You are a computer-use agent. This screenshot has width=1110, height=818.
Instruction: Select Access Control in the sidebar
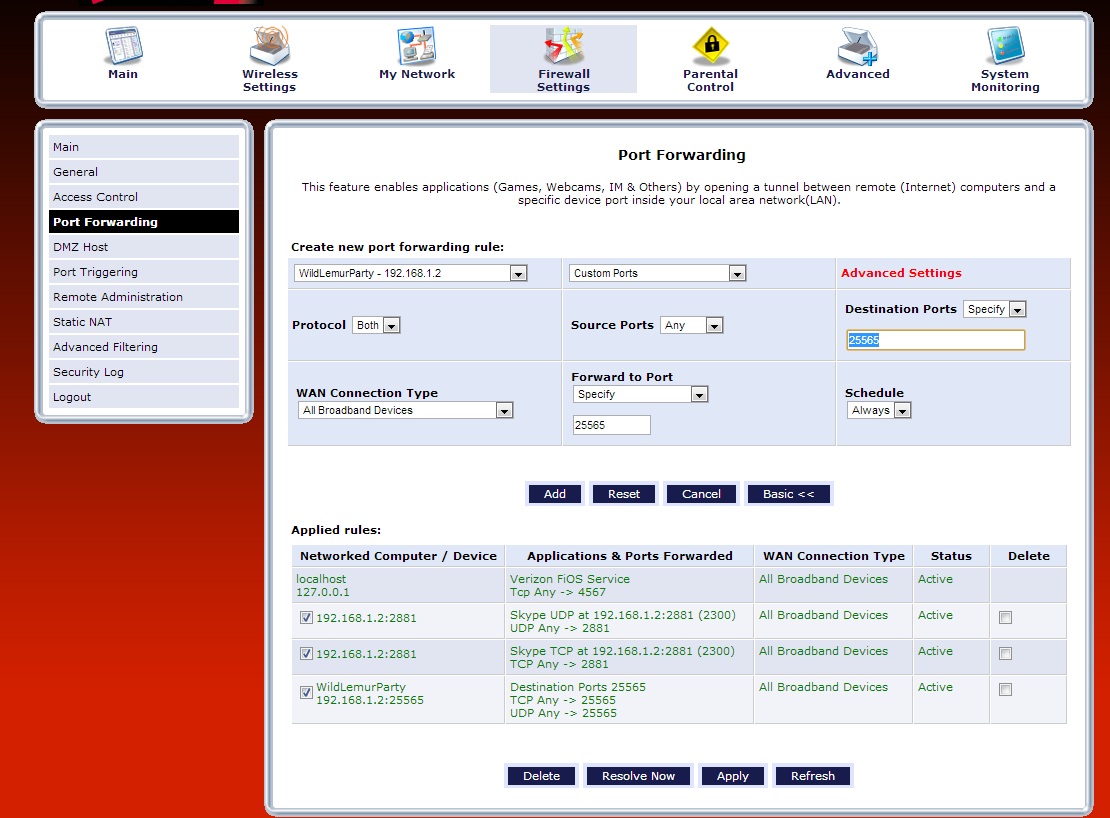[144, 197]
